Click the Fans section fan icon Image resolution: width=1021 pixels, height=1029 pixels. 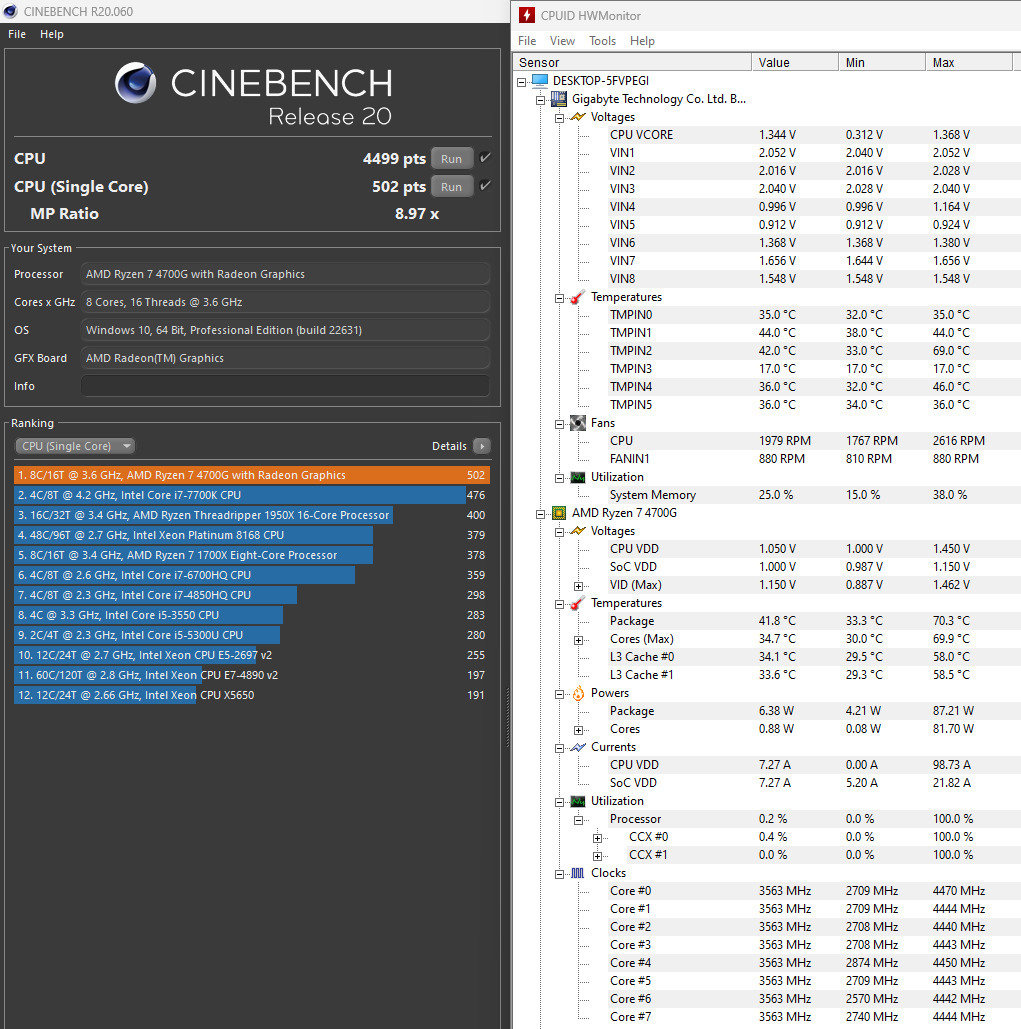578,423
